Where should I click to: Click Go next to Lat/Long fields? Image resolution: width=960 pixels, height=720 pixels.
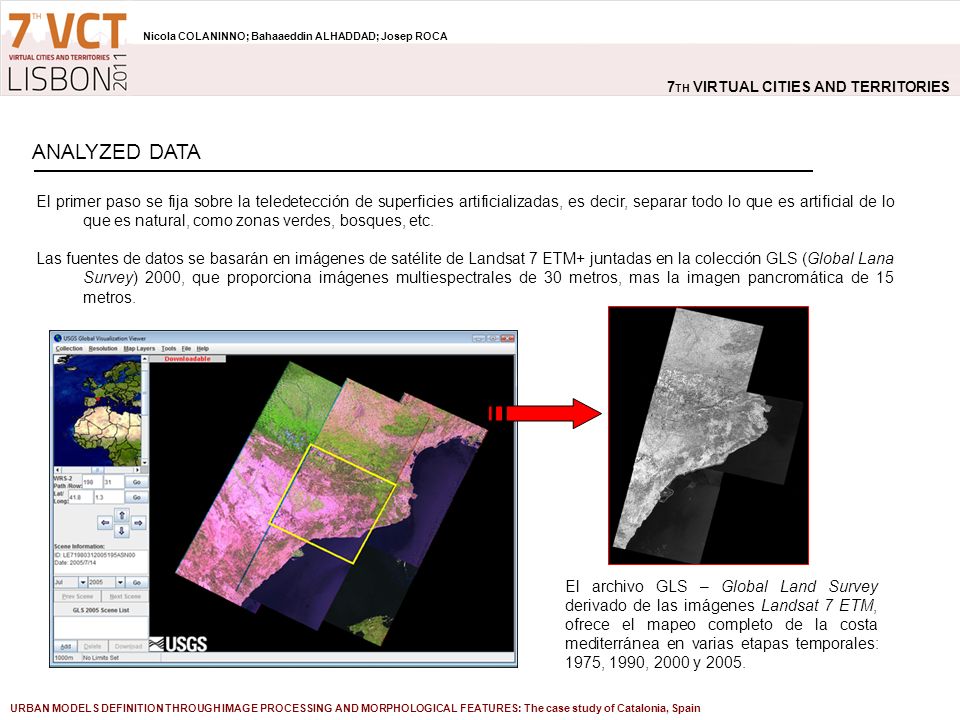click(x=137, y=497)
